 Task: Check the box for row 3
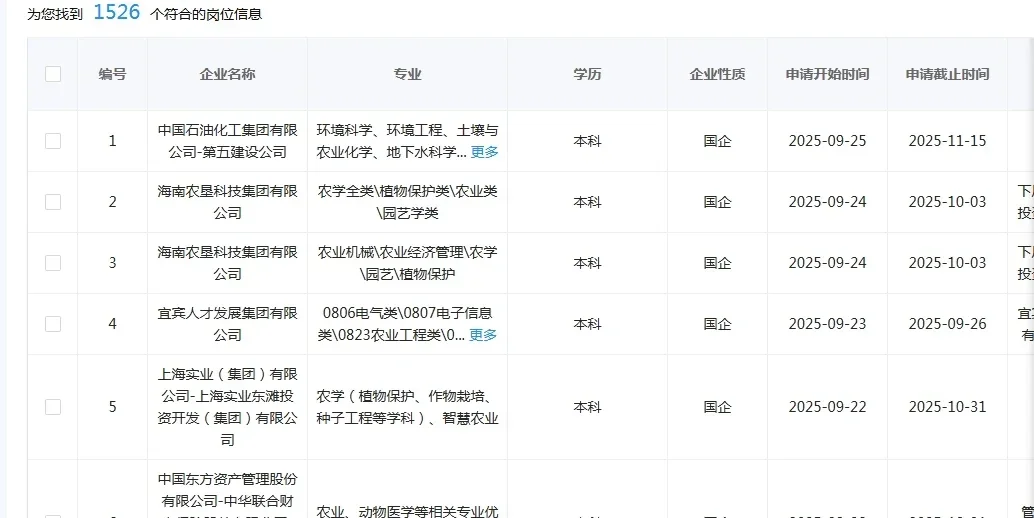53,263
